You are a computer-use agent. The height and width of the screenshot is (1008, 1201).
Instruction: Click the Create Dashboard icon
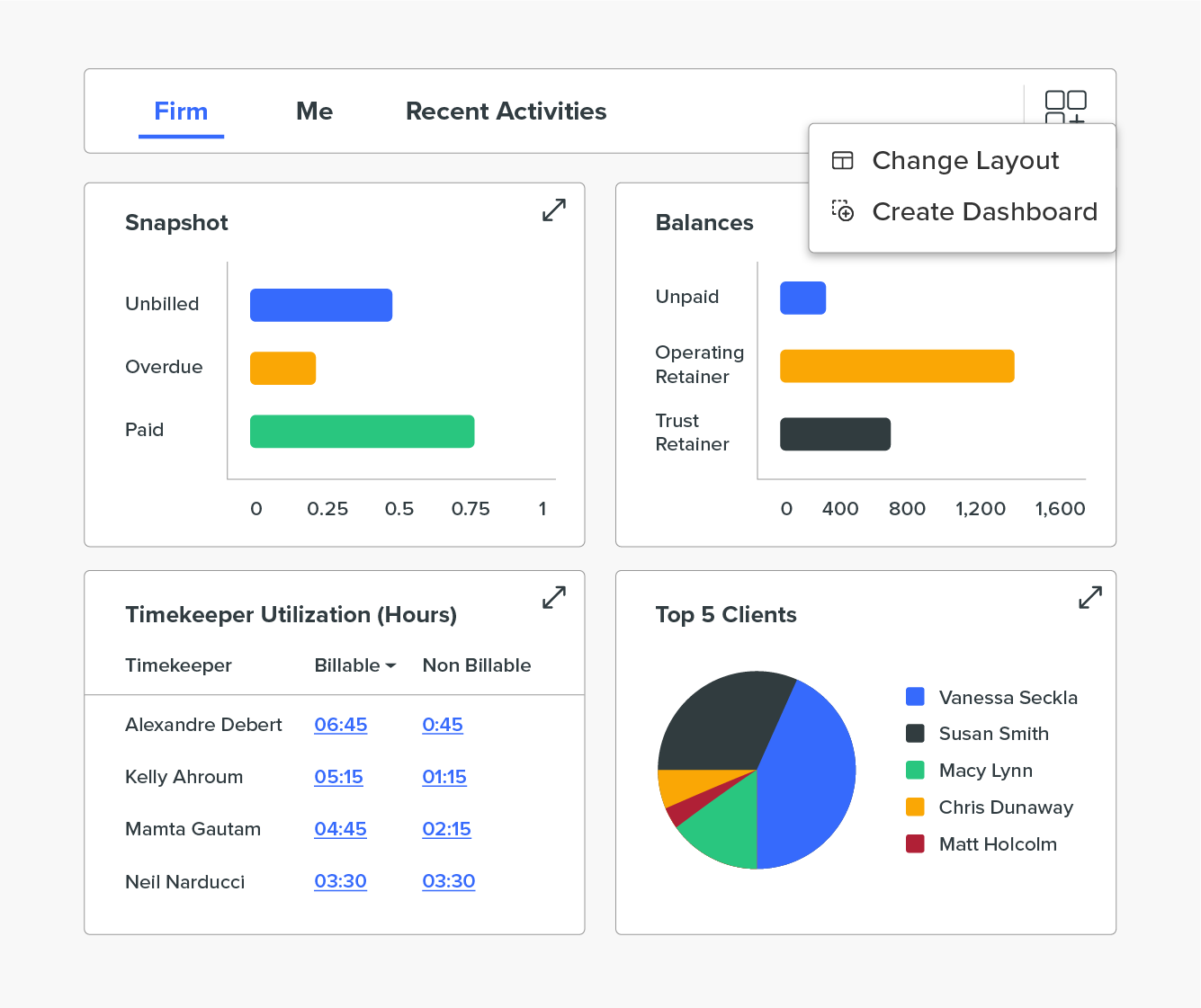[842, 211]
